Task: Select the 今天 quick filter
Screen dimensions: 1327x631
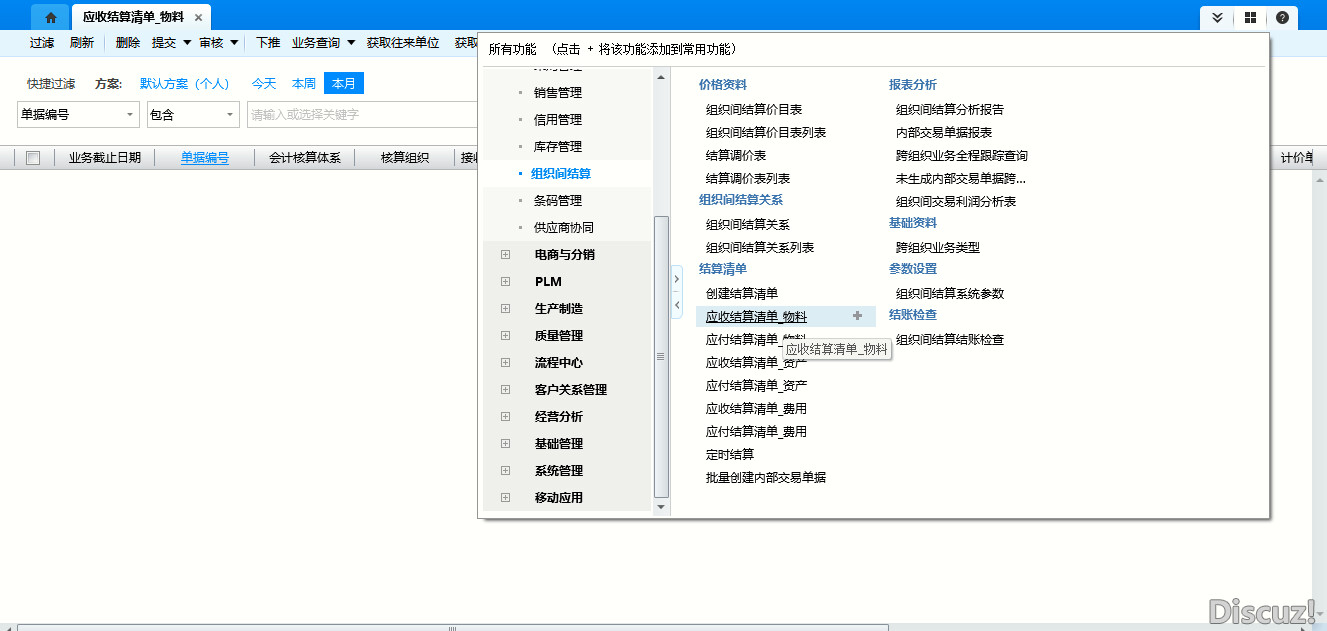Action: (x=264, y=84)
